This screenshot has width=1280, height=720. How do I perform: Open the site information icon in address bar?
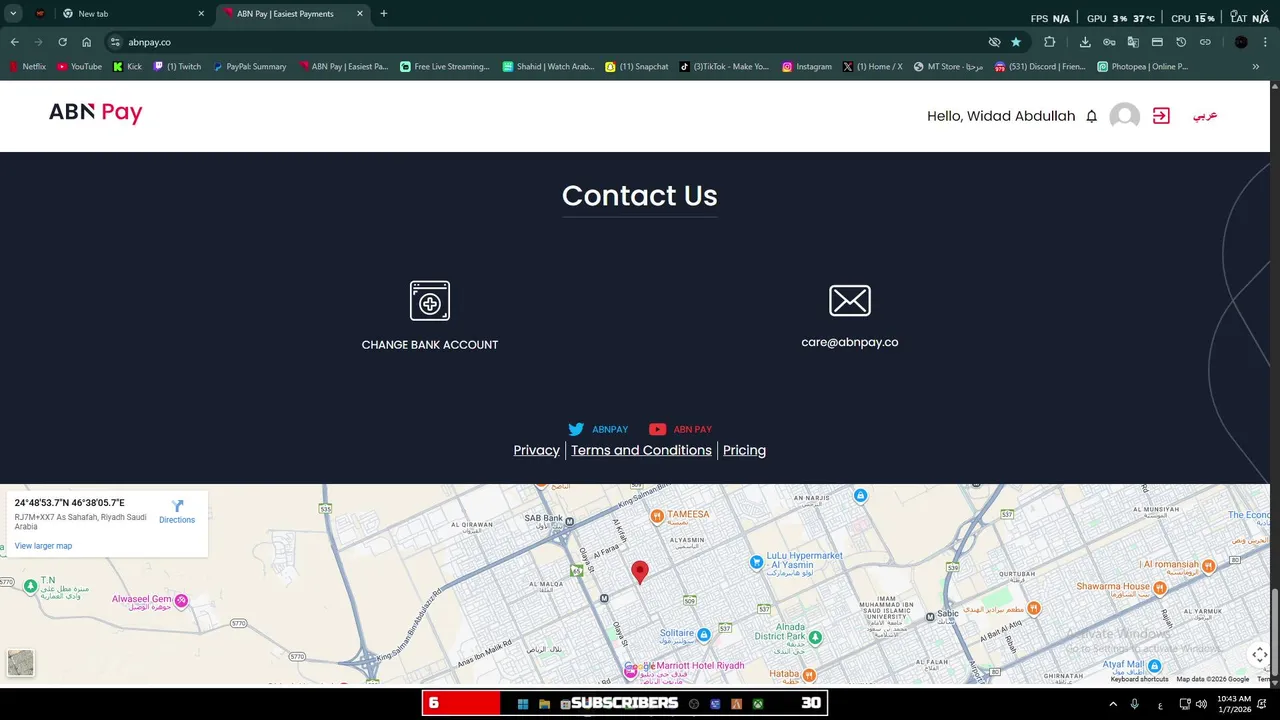pos(115,42)
